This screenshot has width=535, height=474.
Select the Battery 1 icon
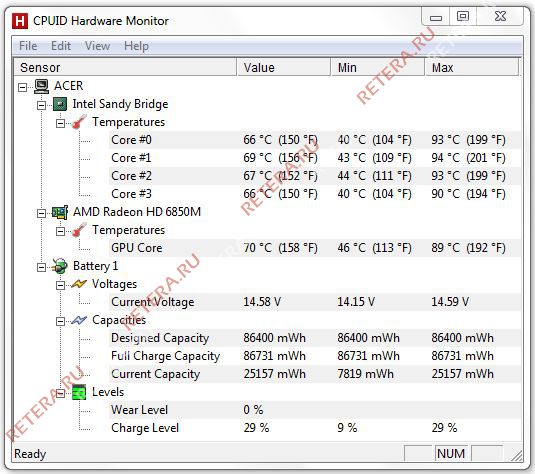(60, 266)
